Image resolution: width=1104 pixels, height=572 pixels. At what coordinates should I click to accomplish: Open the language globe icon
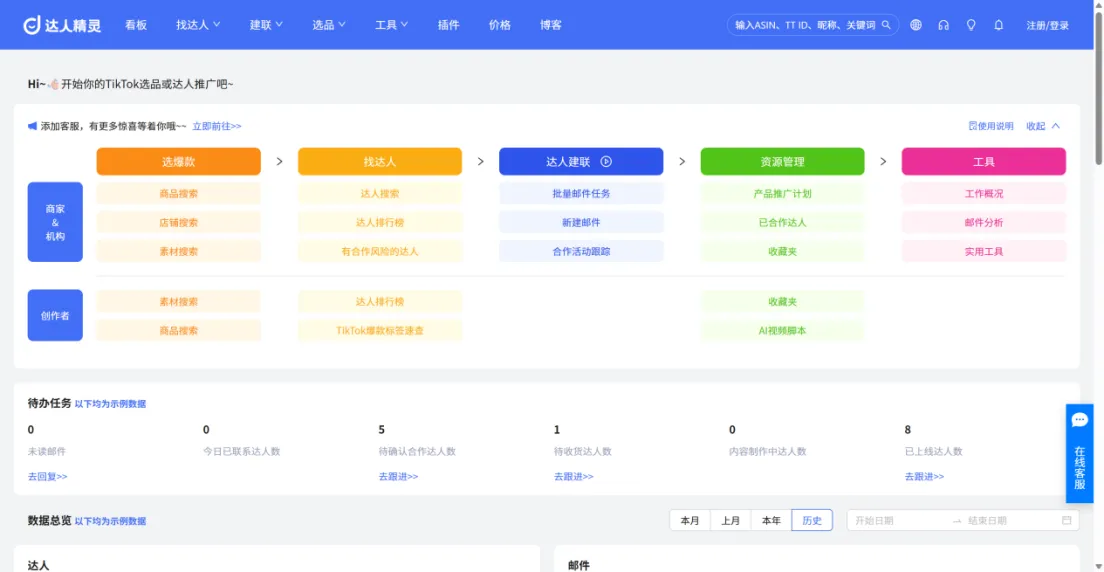pyautogui.click(x=915, y=25)
